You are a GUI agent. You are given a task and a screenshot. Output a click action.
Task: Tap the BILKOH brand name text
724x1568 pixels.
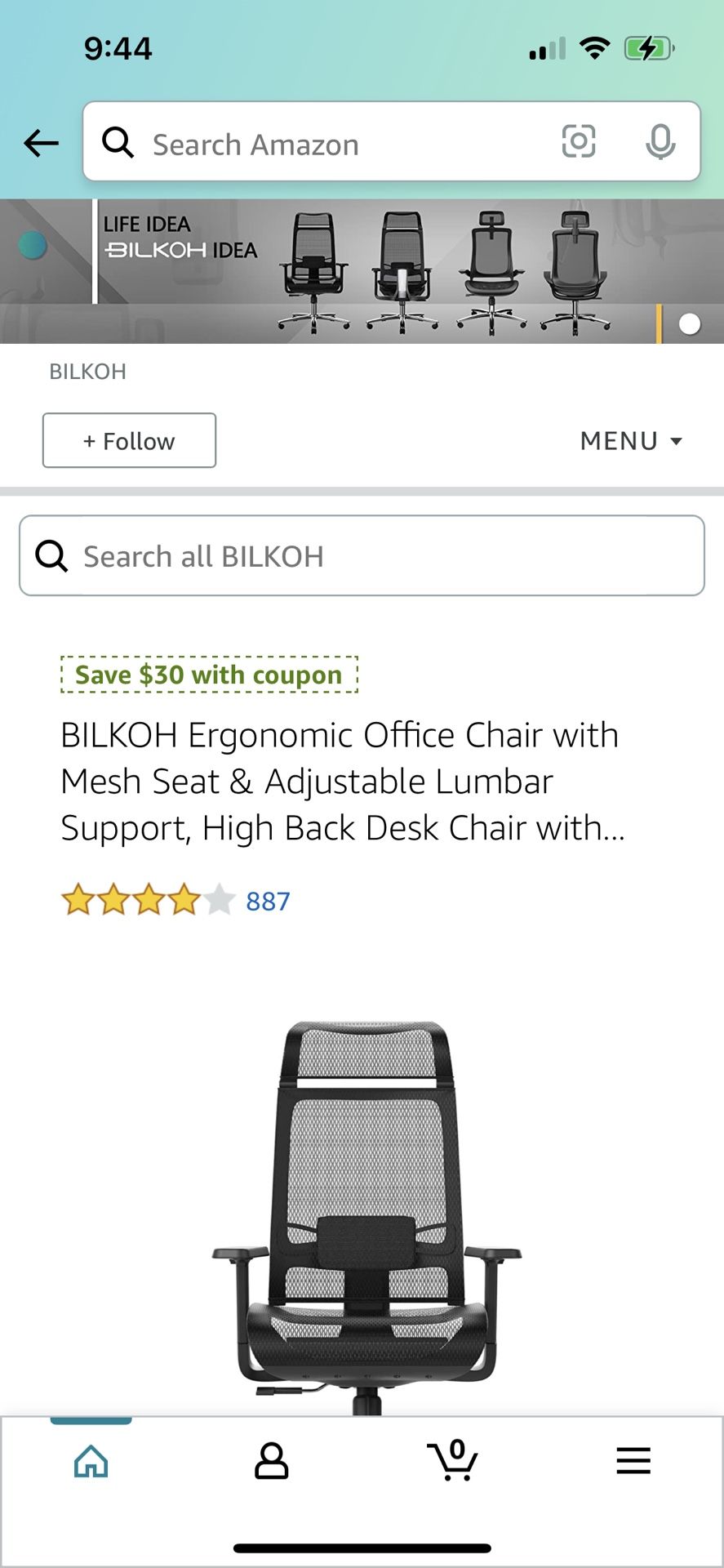pos(88,372)
